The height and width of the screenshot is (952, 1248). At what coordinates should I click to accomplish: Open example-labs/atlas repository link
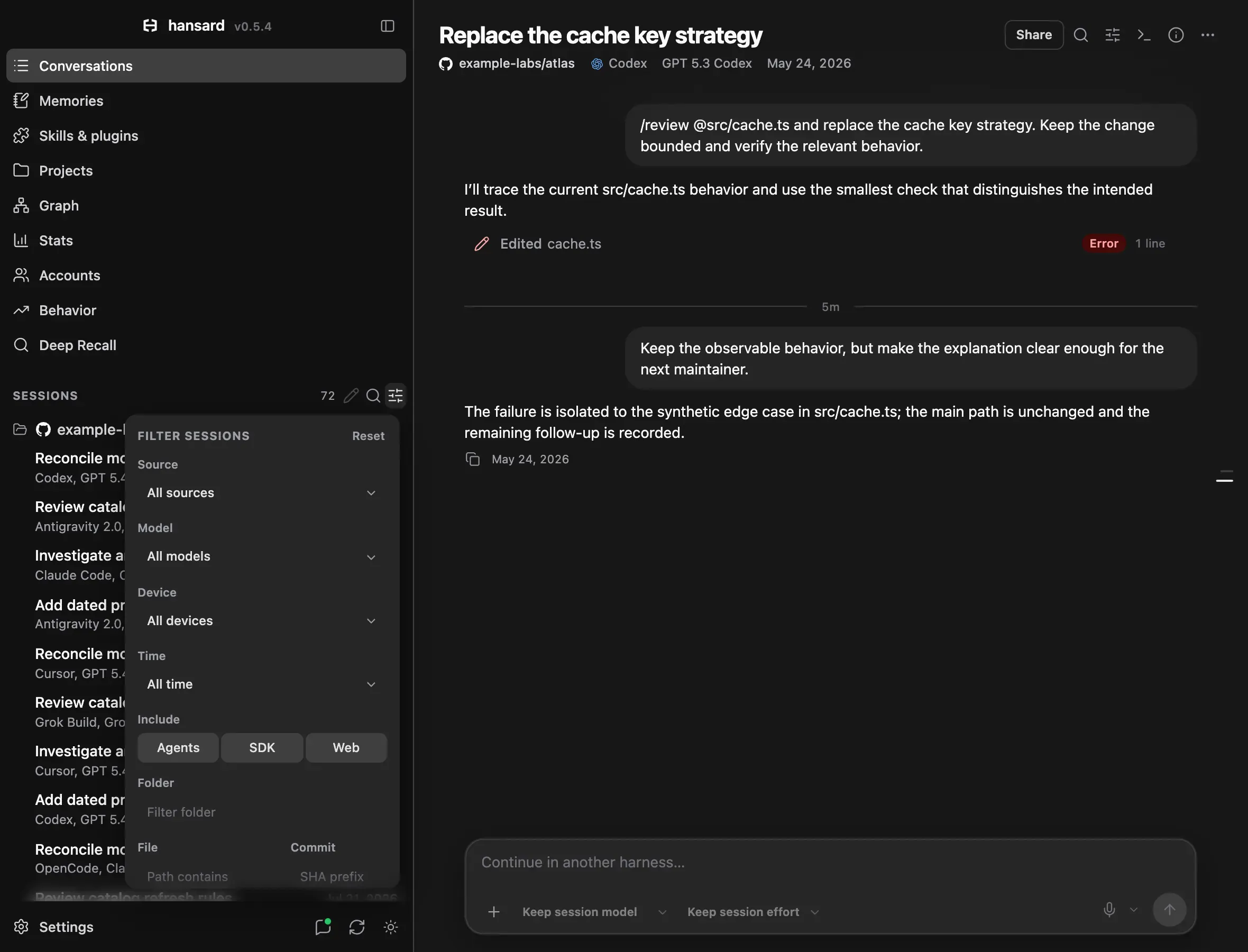click(x=507, y=63)
